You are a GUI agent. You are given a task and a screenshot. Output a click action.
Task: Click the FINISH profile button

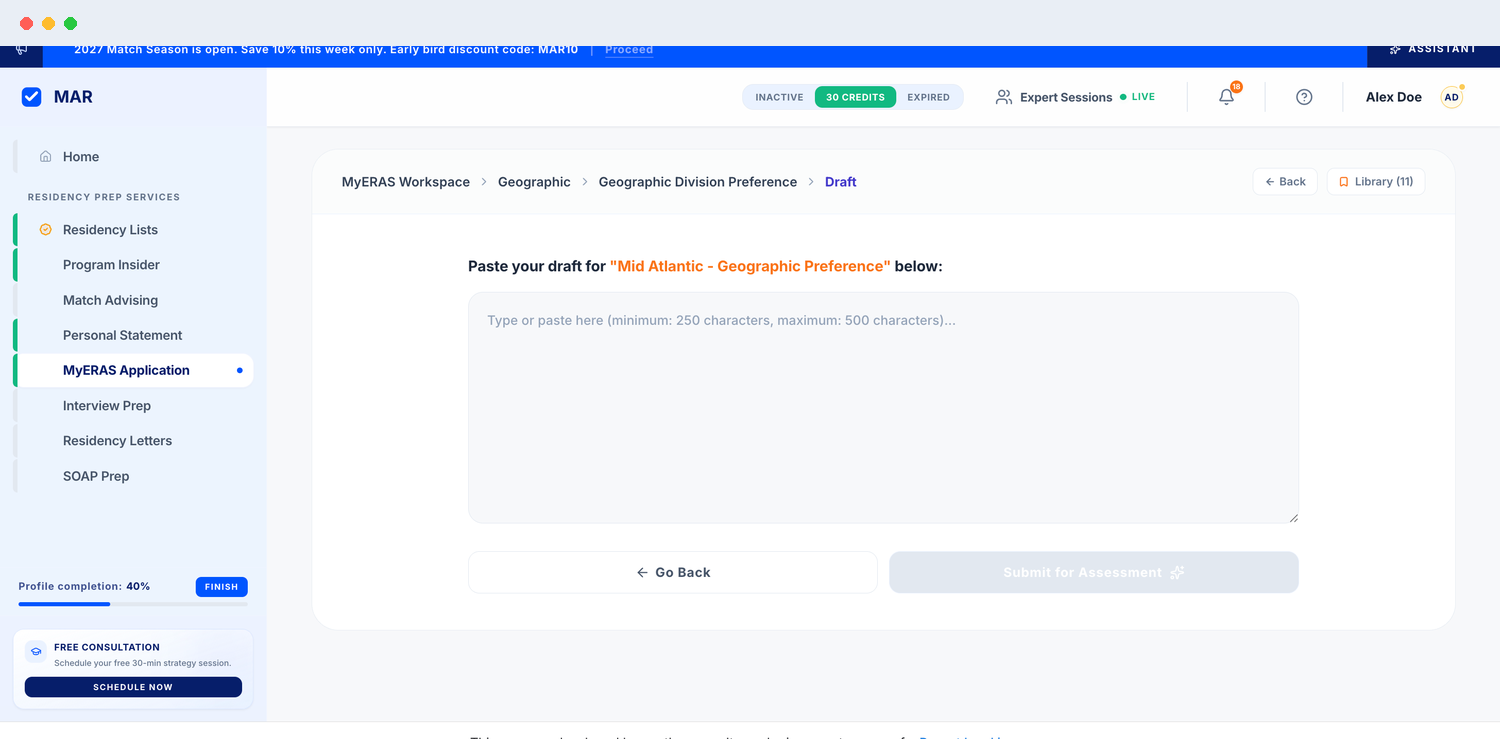221,587
